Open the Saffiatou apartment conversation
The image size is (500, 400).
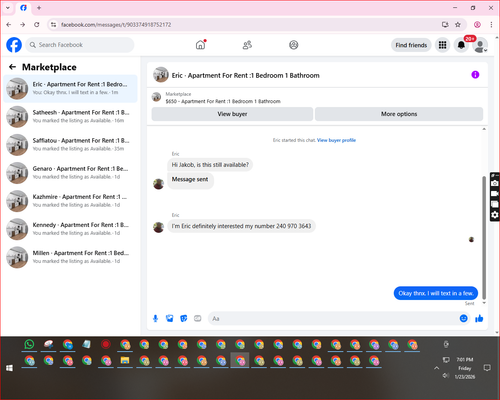click(70, 145)
